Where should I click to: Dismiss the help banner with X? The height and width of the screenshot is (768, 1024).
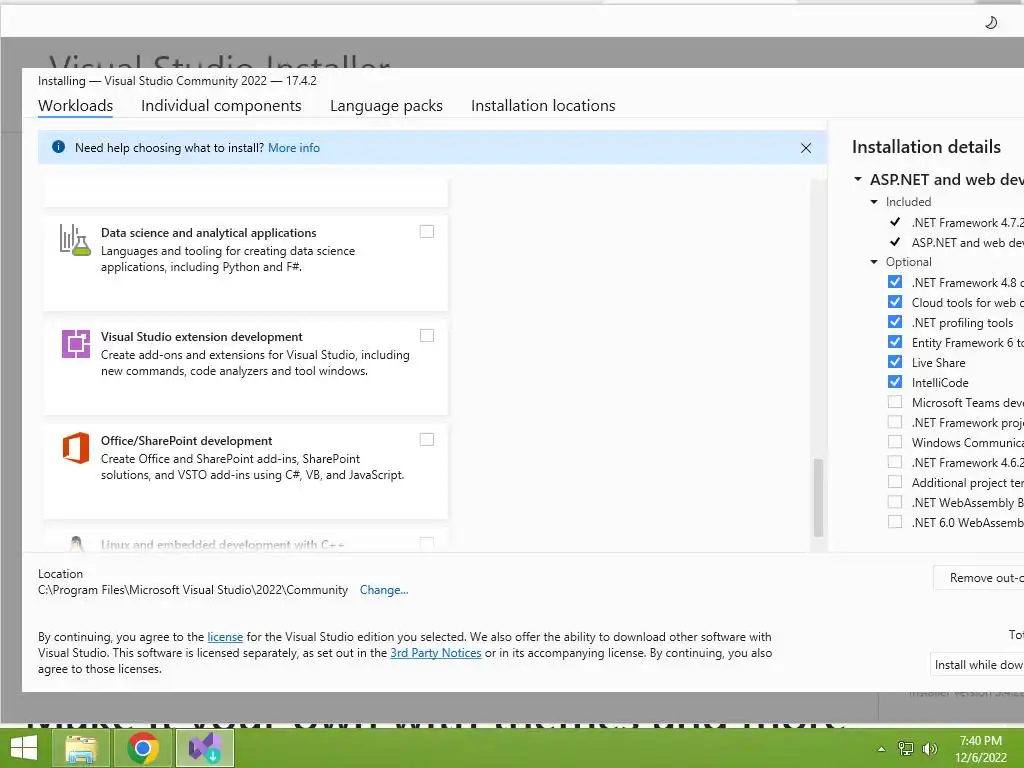pyautogui.click(x=806, y=148)
